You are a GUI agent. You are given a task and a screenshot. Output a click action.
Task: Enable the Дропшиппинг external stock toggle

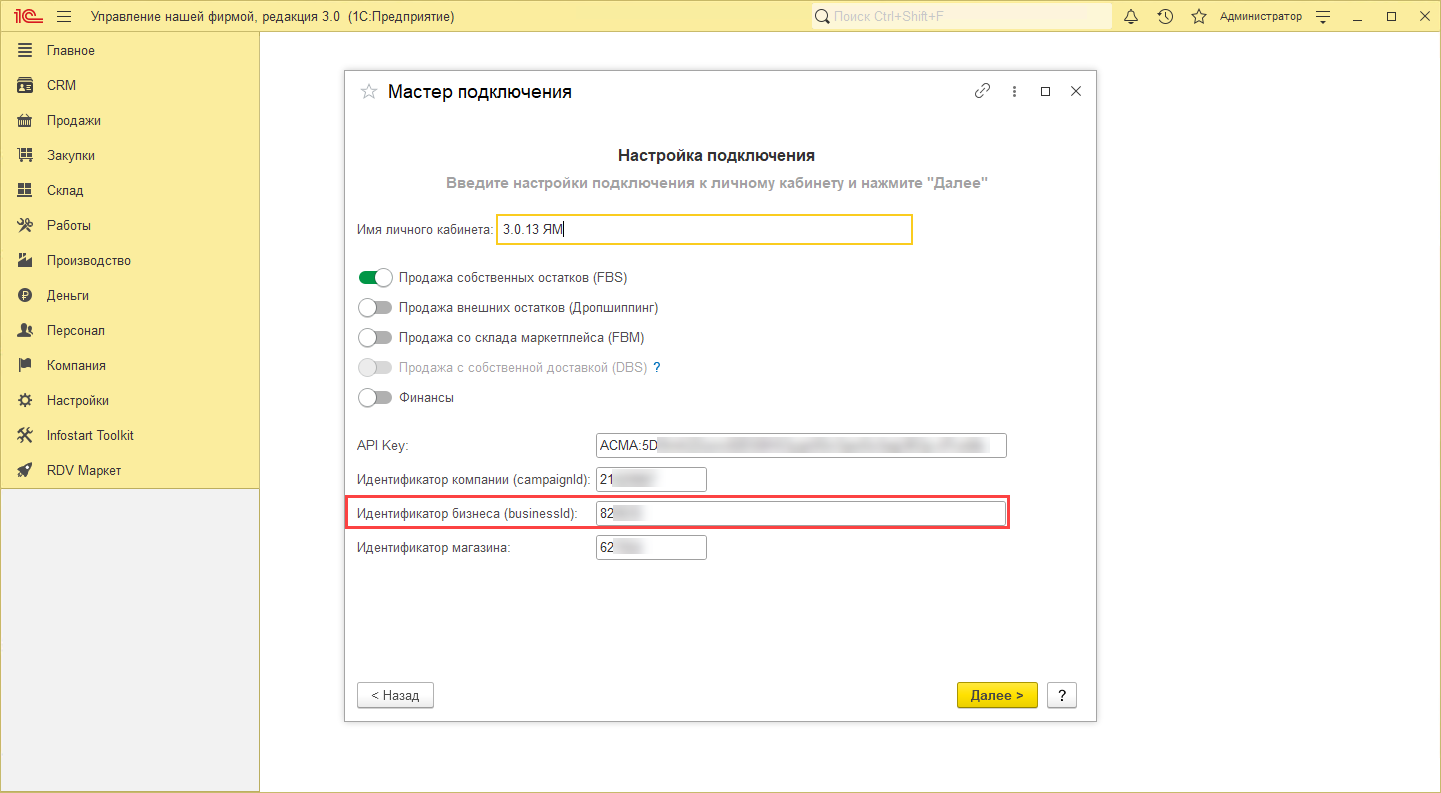[x=375, y=307]
